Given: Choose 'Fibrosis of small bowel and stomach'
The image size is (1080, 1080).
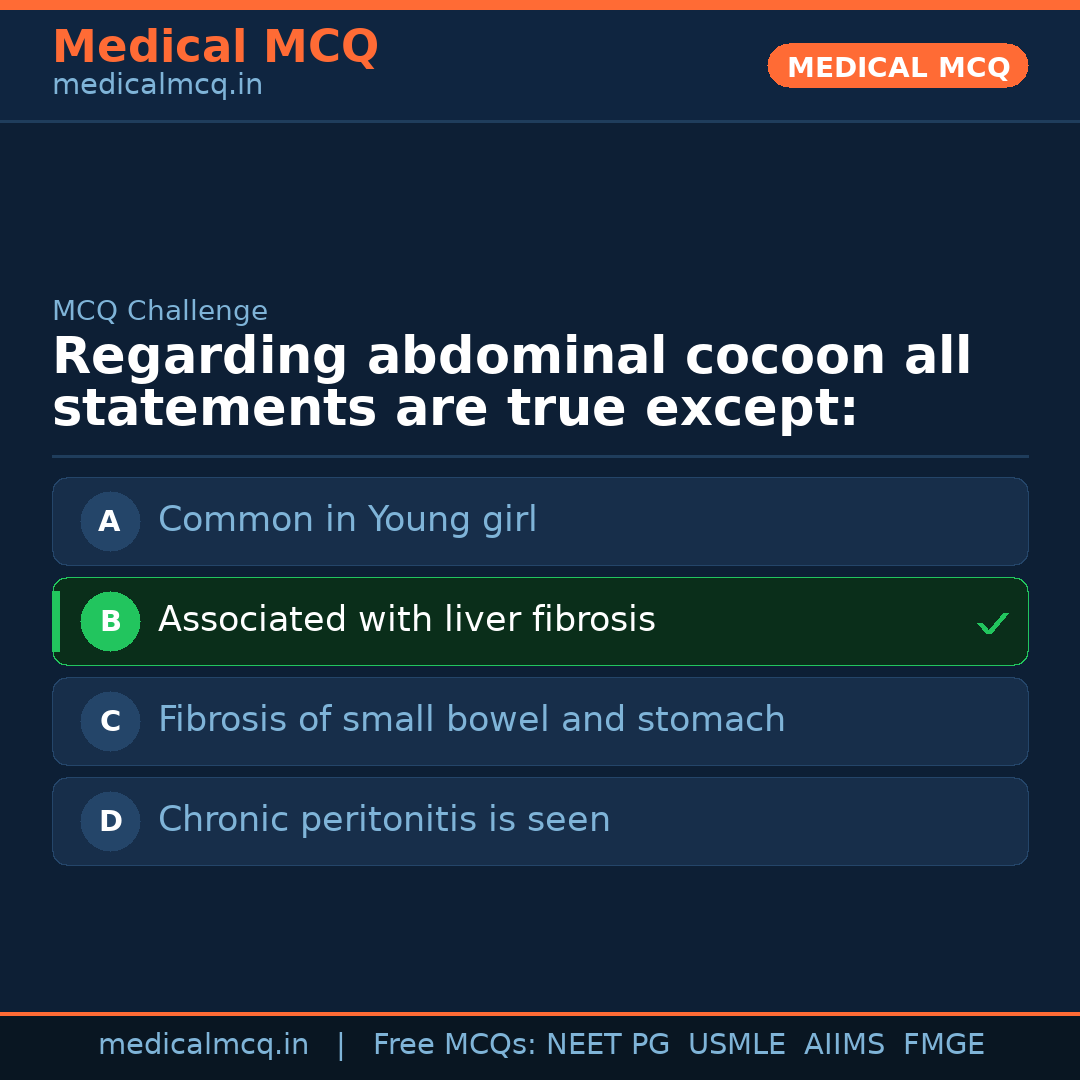Looking at the screenshot, I should (471, 720).
